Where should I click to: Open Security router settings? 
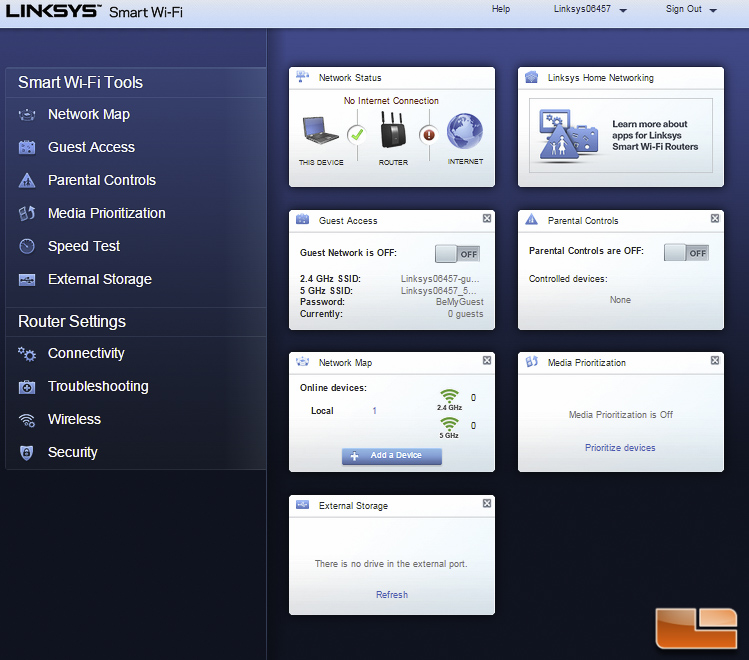click(x=73, y=452)
